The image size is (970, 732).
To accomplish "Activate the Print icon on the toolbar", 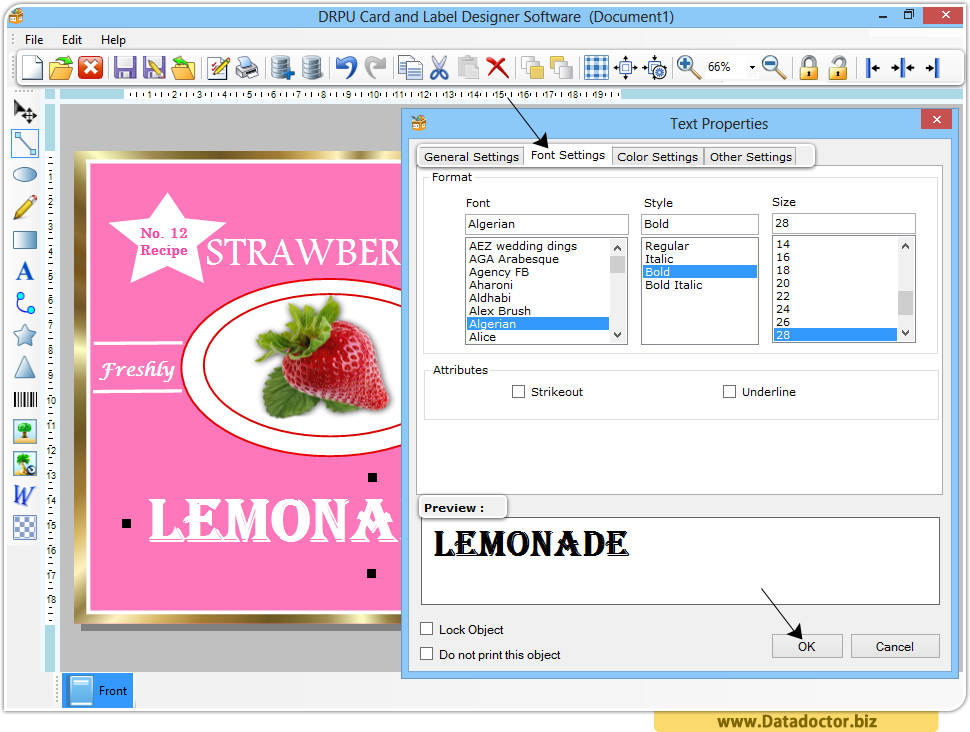I will (x=247, y=67).
